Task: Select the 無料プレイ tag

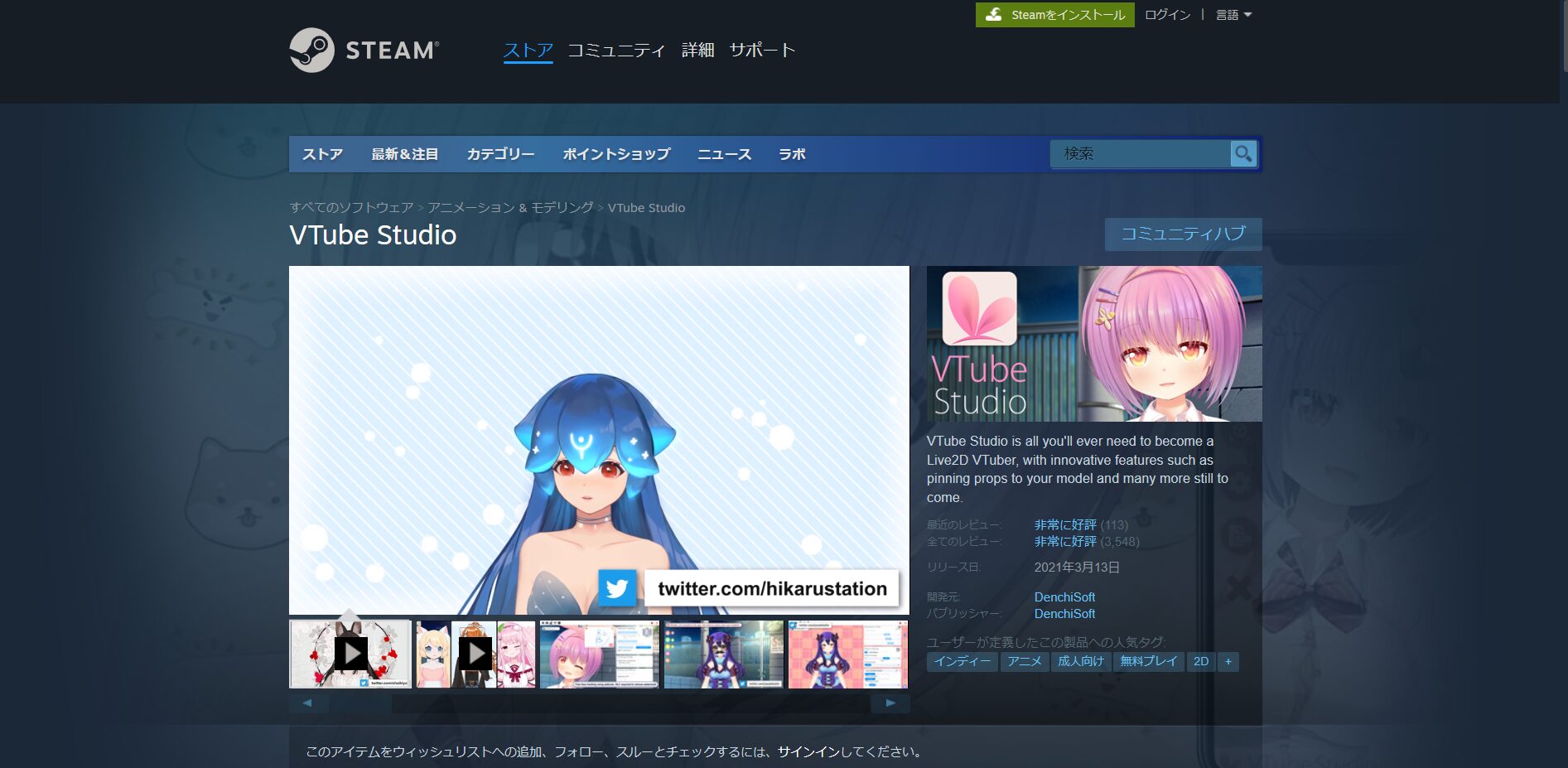Action: pos(1148,661)
